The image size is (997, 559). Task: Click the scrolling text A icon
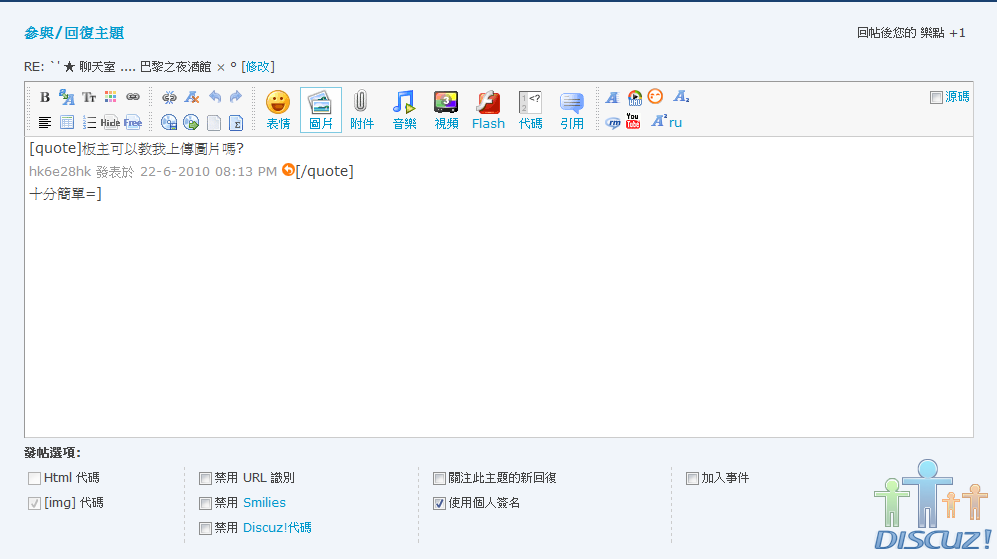[x=612, y=97]
